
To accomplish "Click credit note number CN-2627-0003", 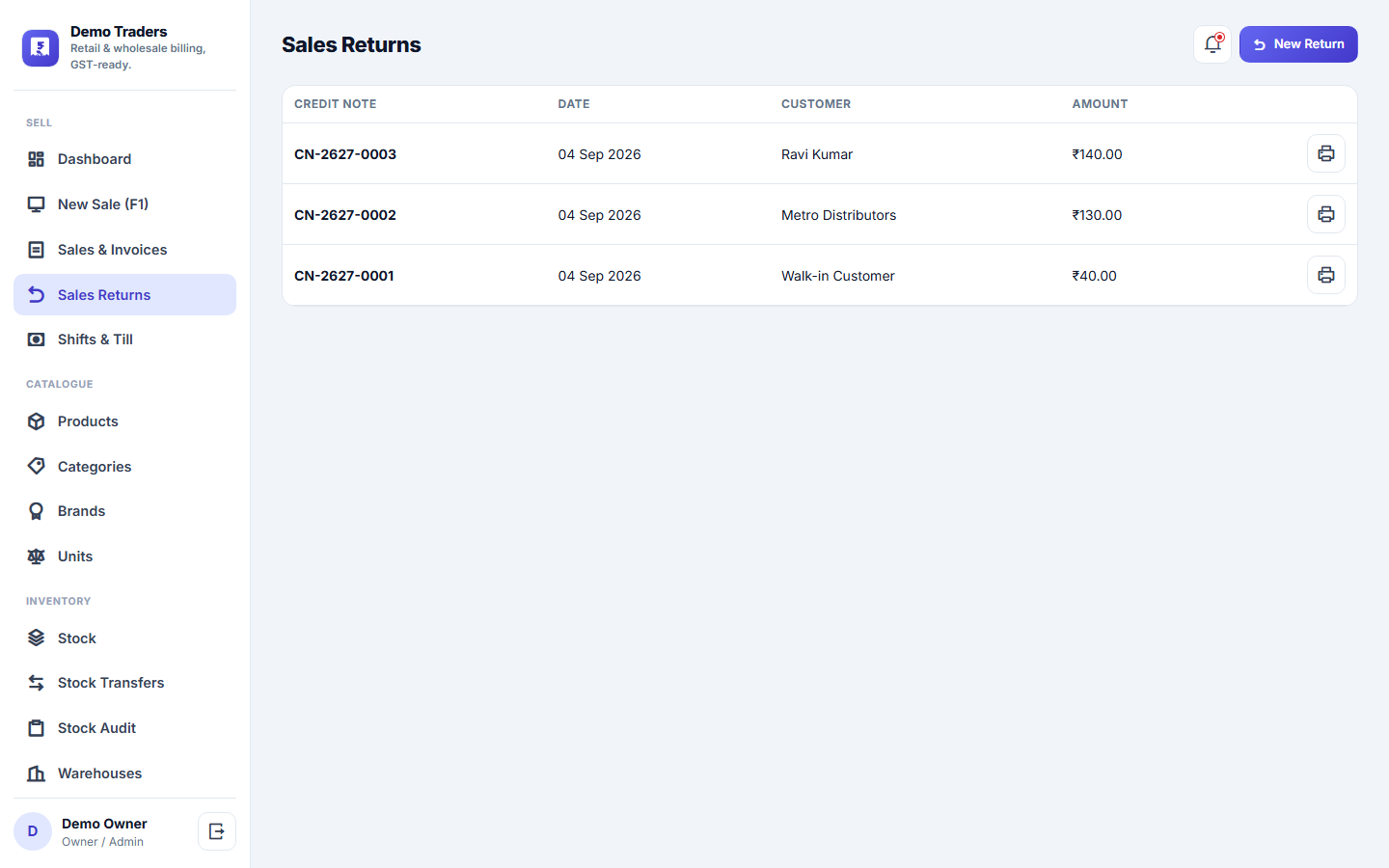I will (345, 154).
